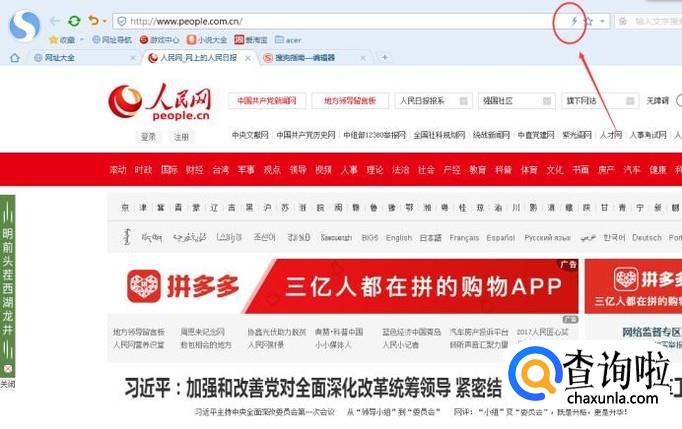Open the 时政 channel in red nav bar
The image size is (682, 429).
[143, 170]
